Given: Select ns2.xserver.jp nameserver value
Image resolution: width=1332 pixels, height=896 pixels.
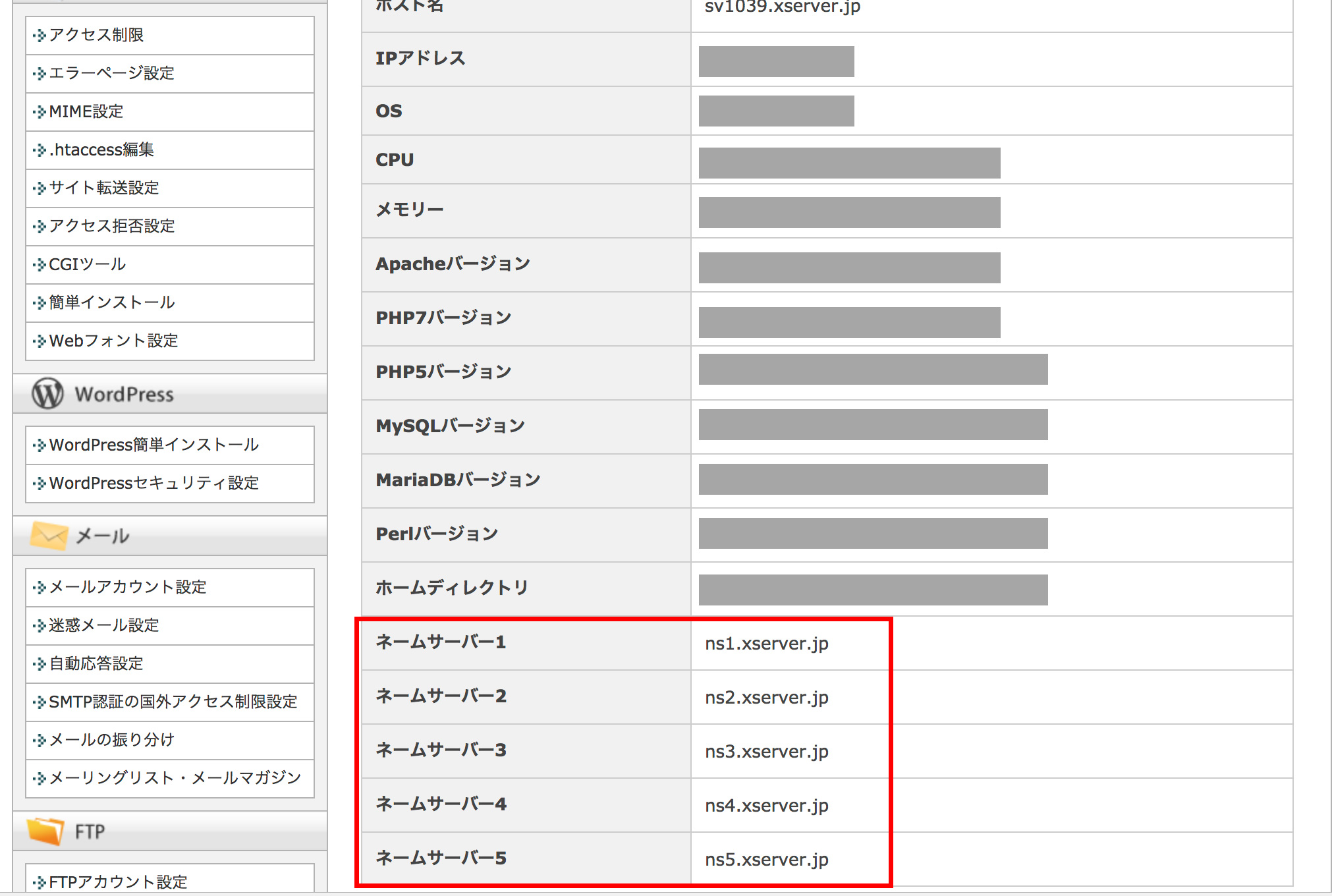Looking at the screenshot, I should coord(767,698).
